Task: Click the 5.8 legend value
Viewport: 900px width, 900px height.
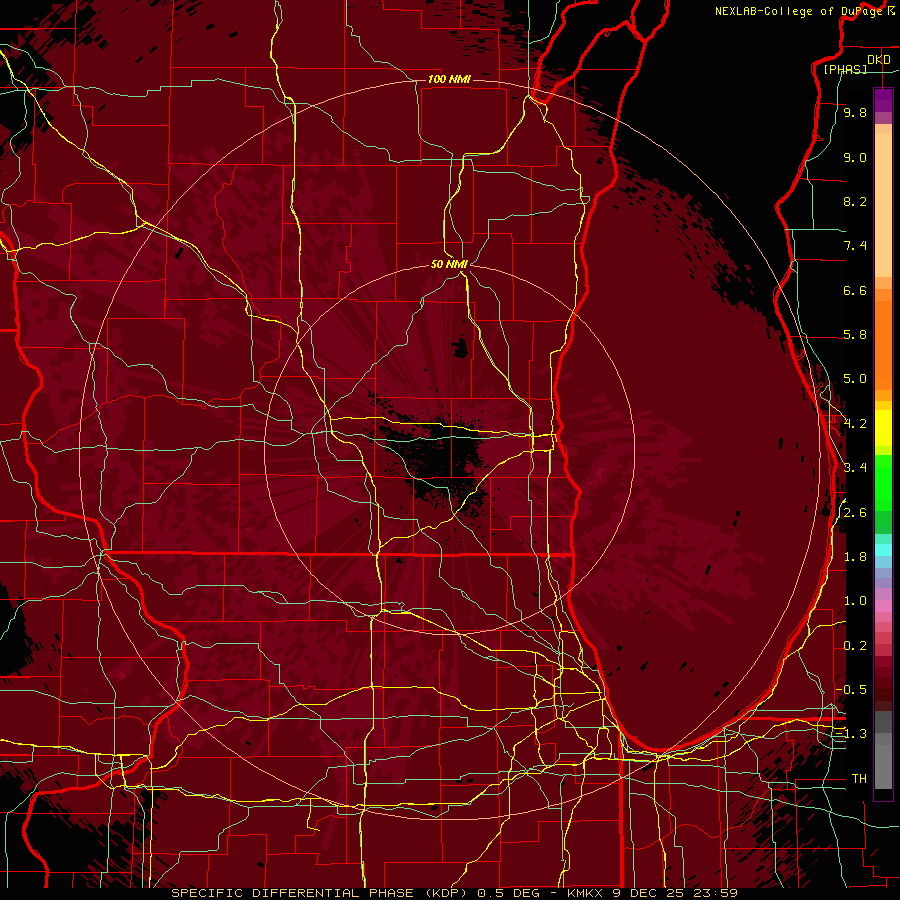Action: pyautogui.click(x=855, y=335)
